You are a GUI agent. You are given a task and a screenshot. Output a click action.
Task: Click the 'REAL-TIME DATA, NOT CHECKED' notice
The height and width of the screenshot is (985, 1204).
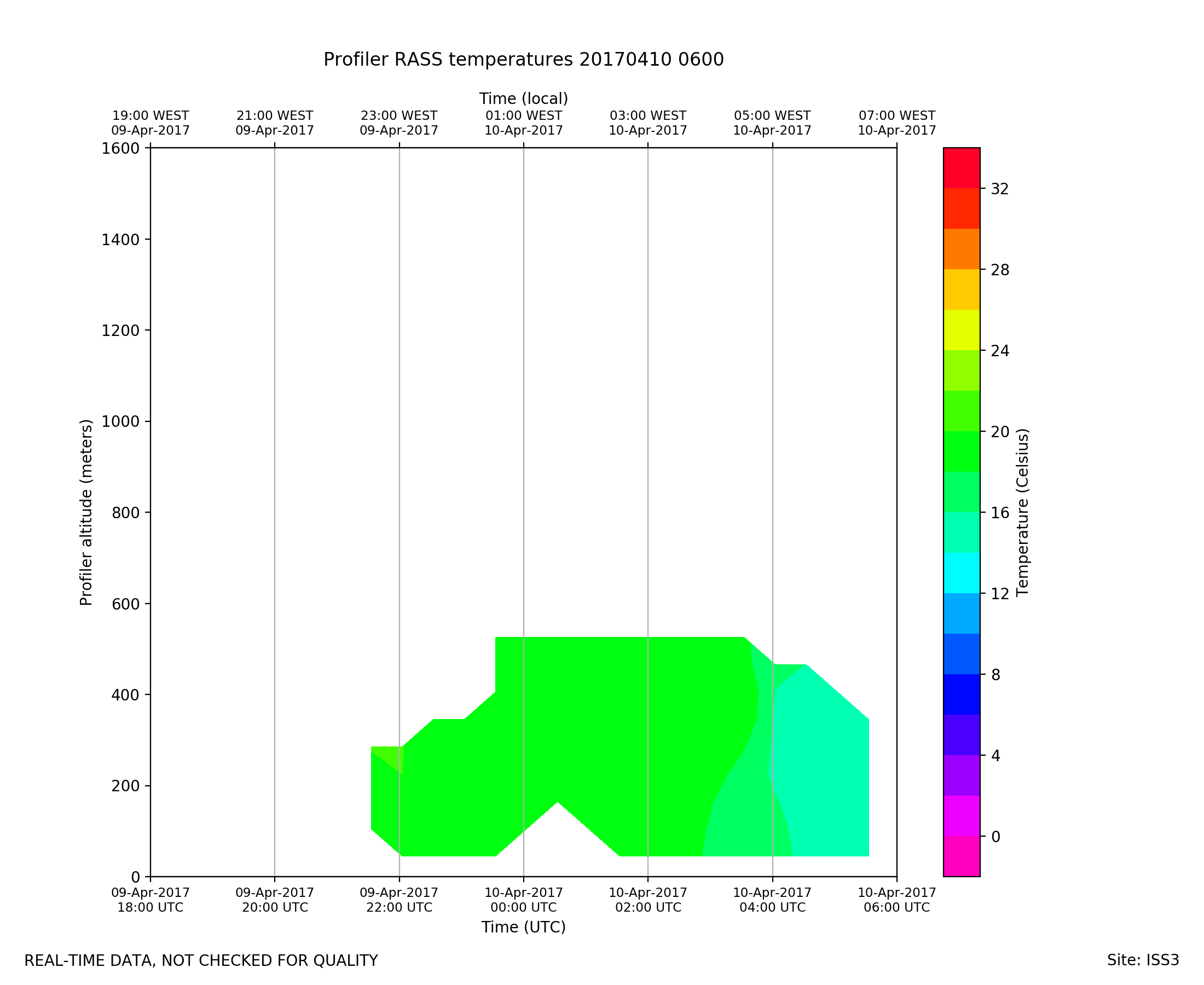click(201, 961)
